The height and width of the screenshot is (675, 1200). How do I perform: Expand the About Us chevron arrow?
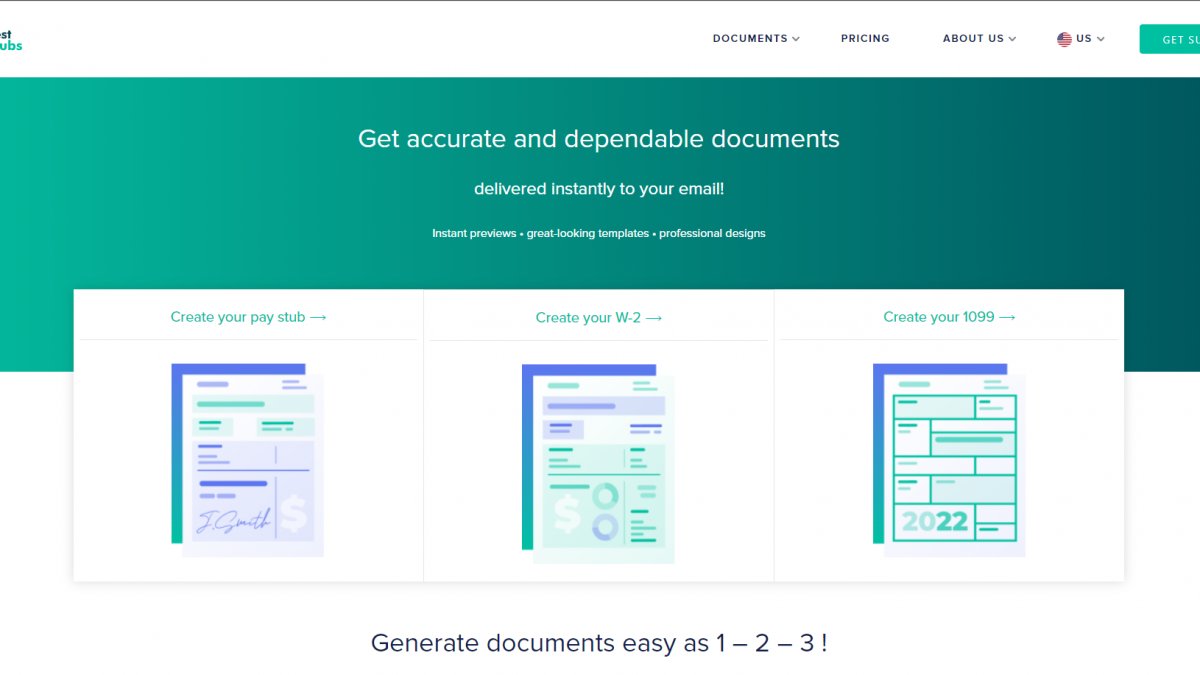coord(1012,39)
